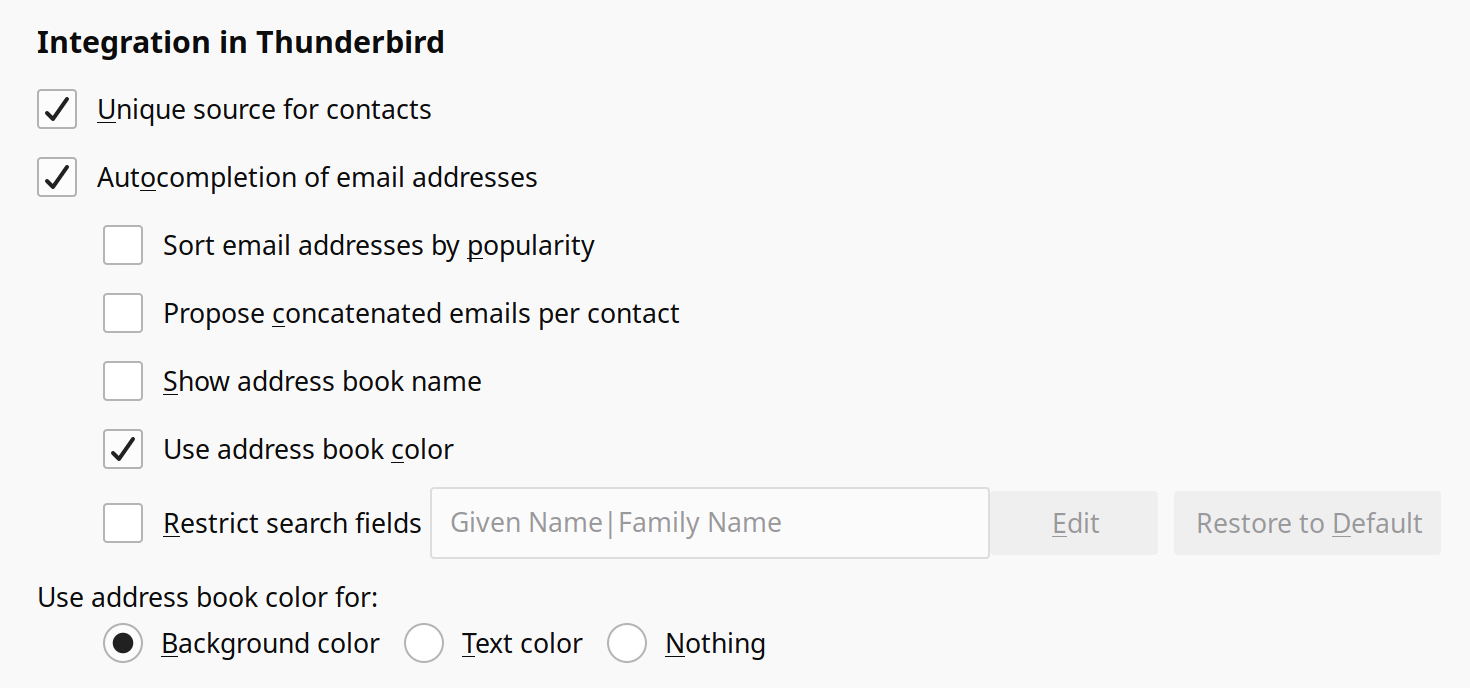Choose the Text color radio option
The height and width of the screenshot is (688, 1470).
[424, 643]
